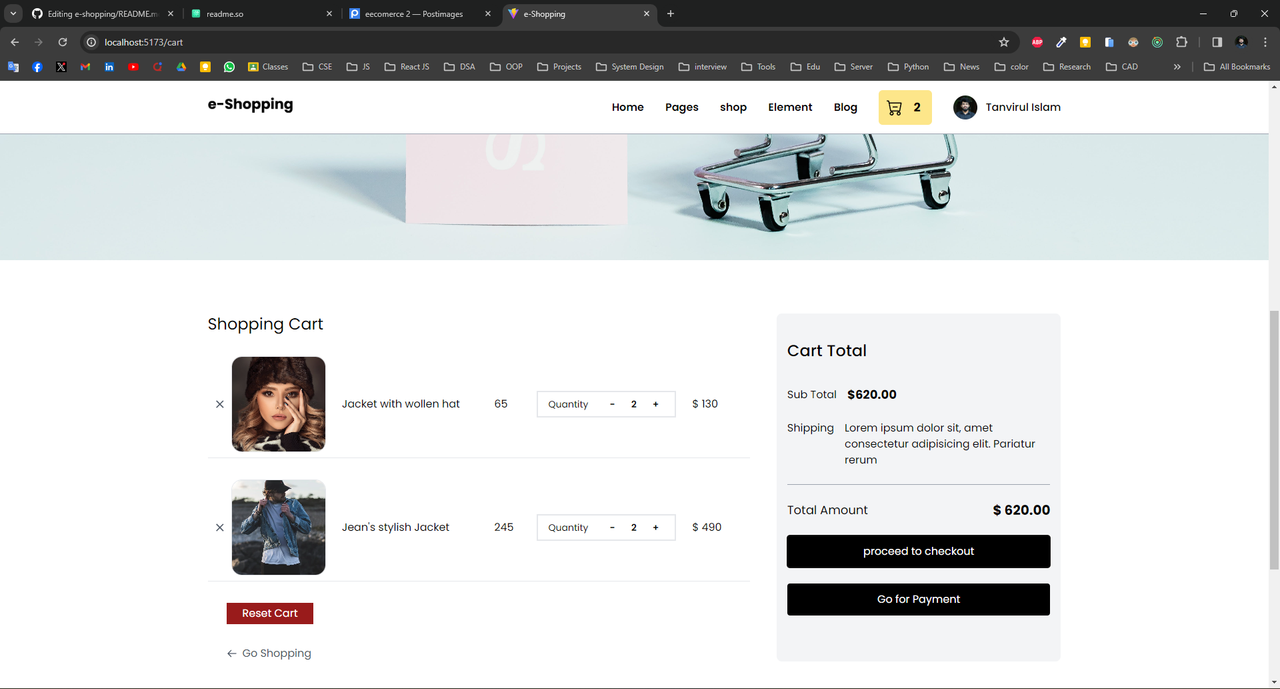Expand the System Design bookmarks folder
1280x689 pixels.
pyautogui.click(x=629, y=67)
